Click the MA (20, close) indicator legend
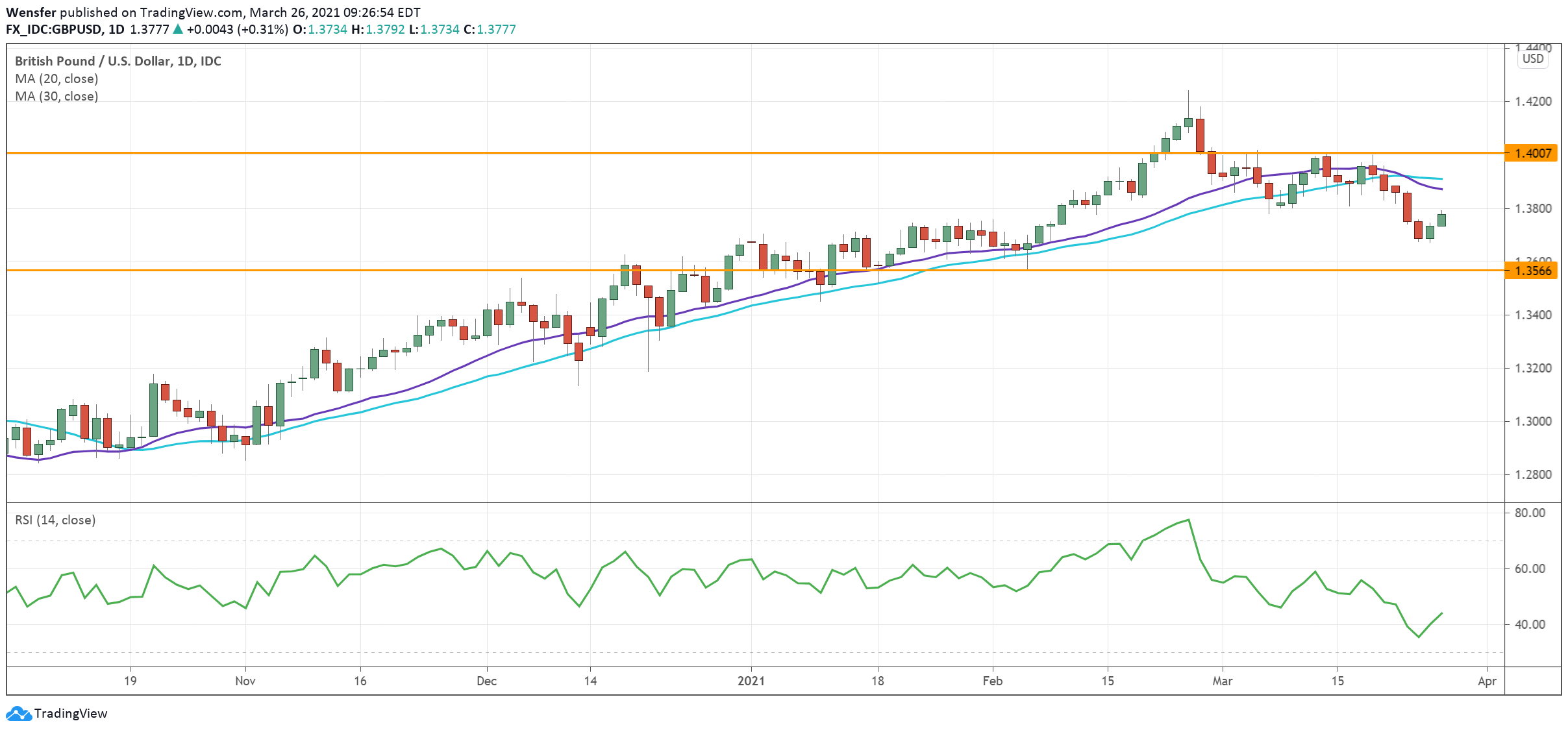The height and width of the screenshot is (732, 1568). (x=56, y=79)
